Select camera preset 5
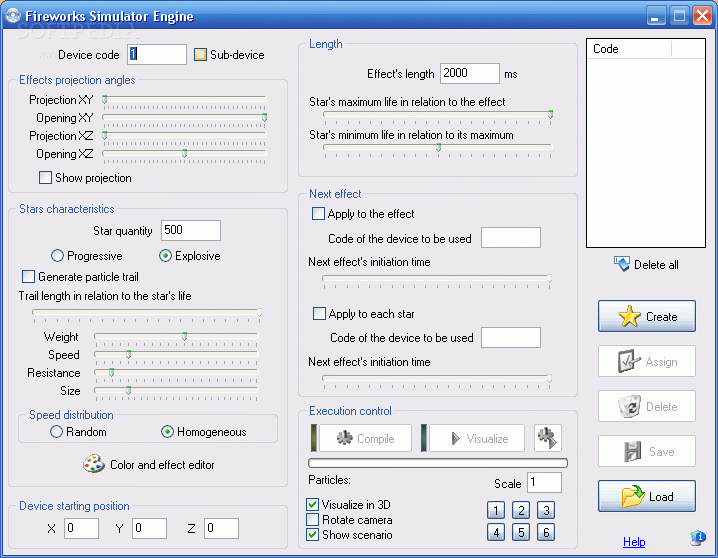718x558 pixels. pos(521,532)
